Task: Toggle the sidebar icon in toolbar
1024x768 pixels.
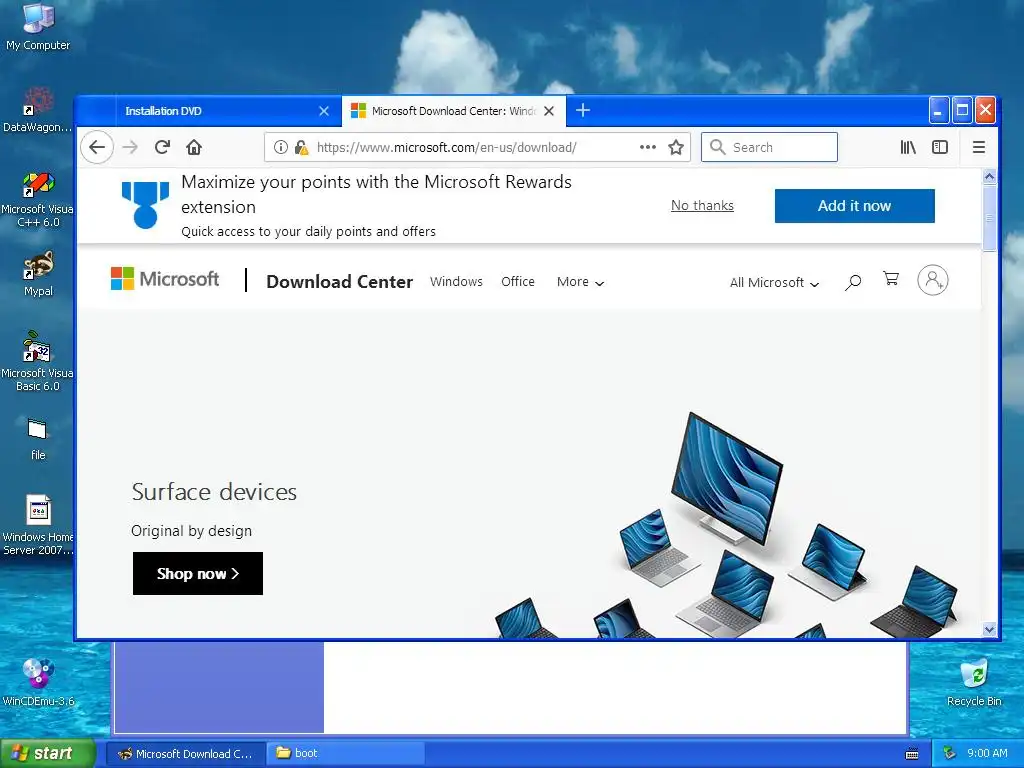Action: click(940, 147)
